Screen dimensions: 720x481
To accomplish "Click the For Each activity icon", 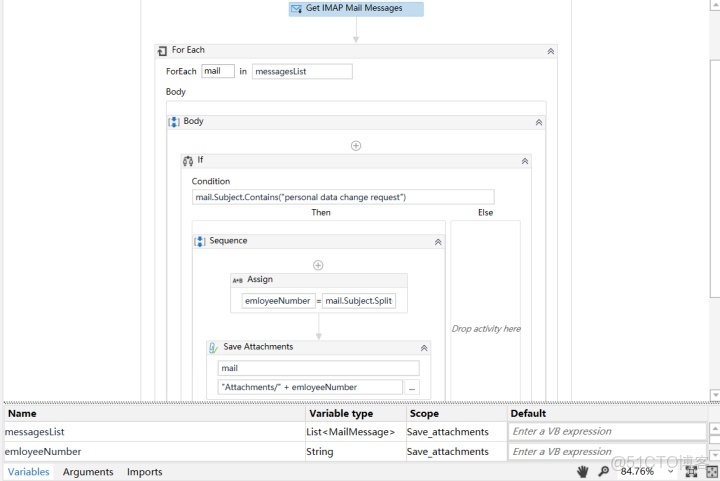I will coord(162,50).
